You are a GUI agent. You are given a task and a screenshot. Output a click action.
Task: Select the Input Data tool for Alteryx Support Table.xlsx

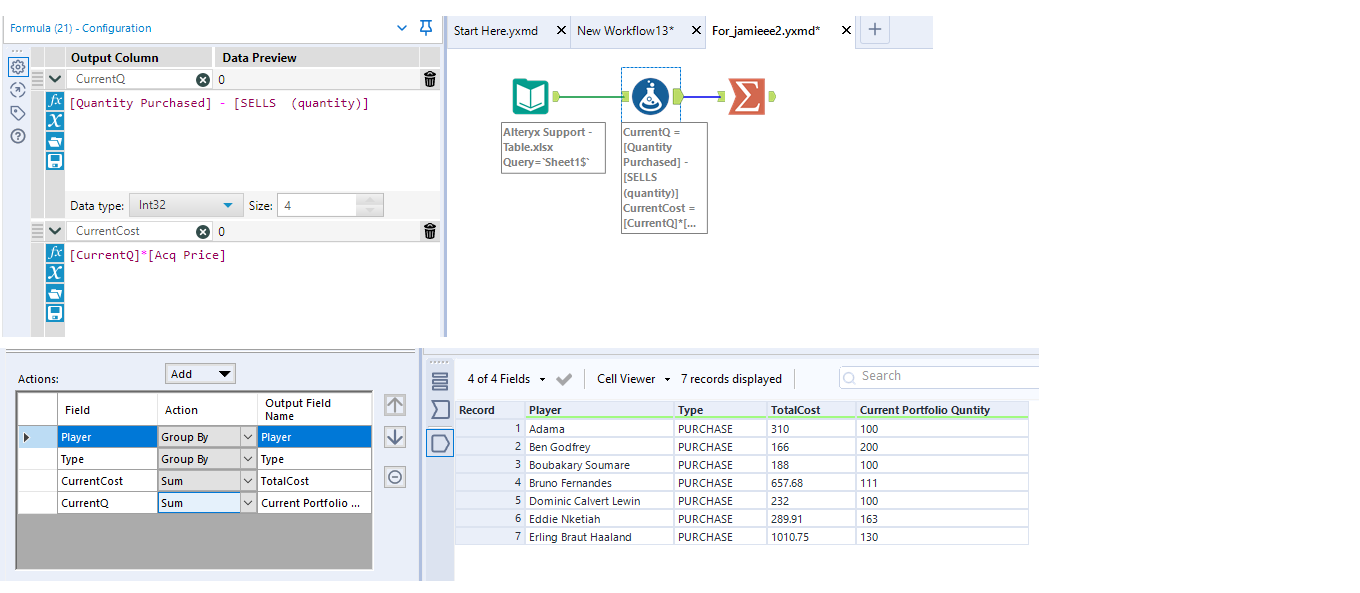click(530, 95)
